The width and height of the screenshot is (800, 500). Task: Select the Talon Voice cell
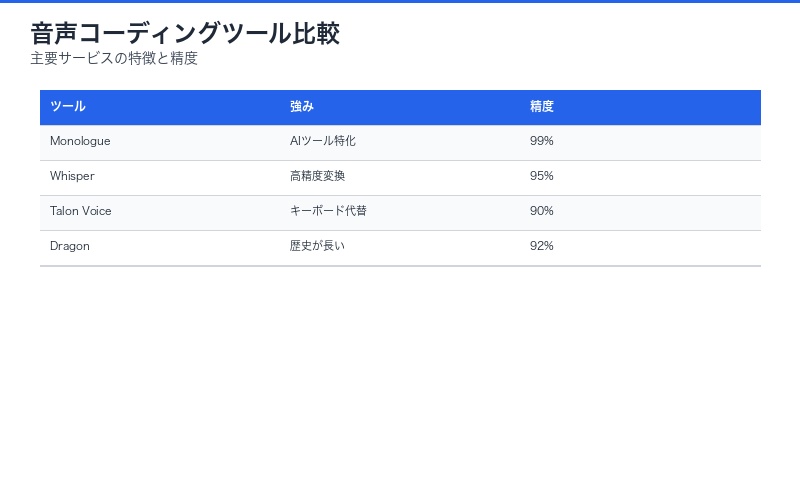point(81,212)
